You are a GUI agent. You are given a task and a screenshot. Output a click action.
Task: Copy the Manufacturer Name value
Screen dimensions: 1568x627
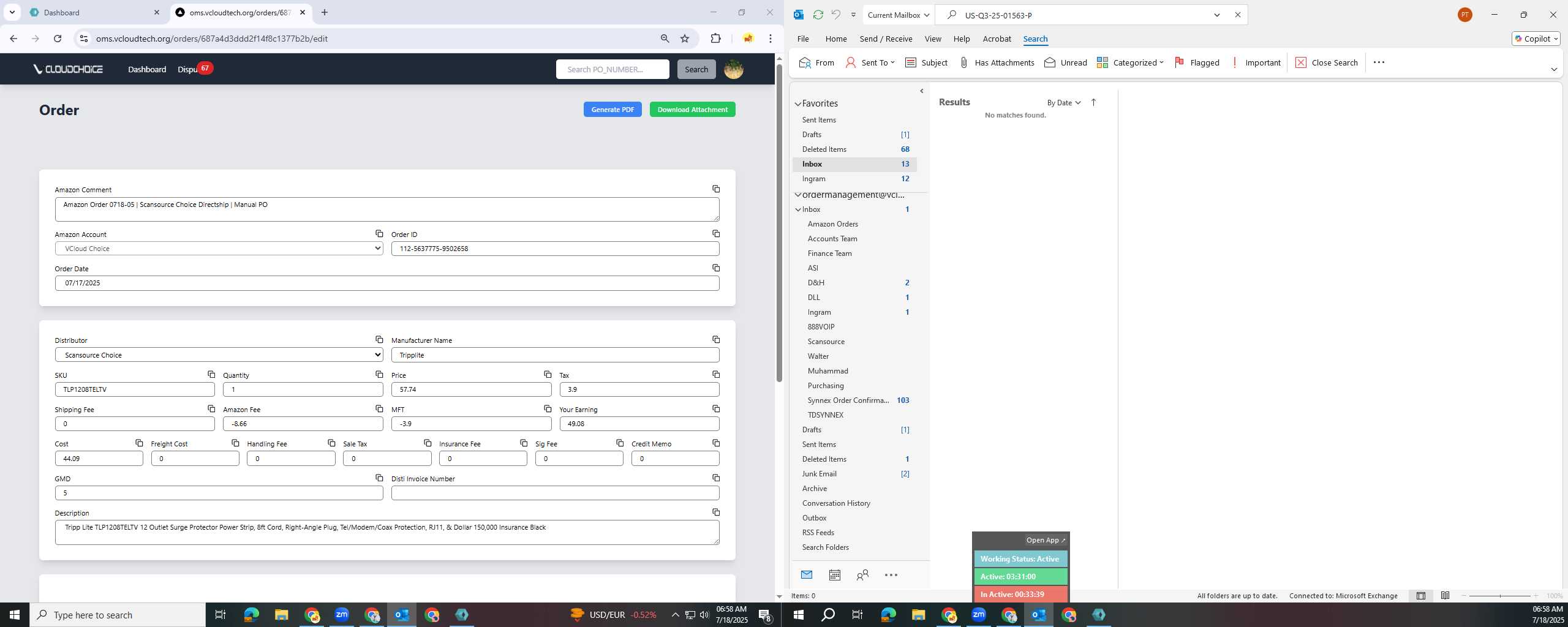715,340
